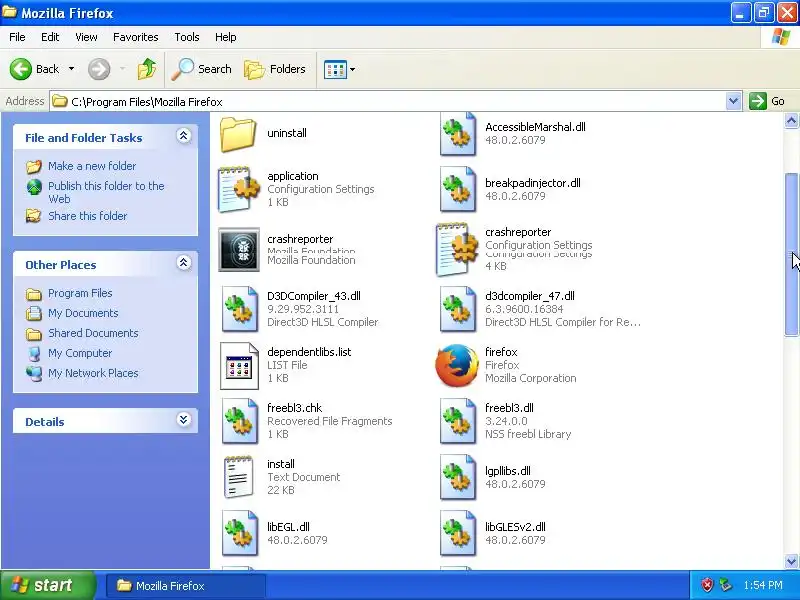
Task: Click Publish this folder to the Web
Action: pyautogui.click(x=106, y=192)
